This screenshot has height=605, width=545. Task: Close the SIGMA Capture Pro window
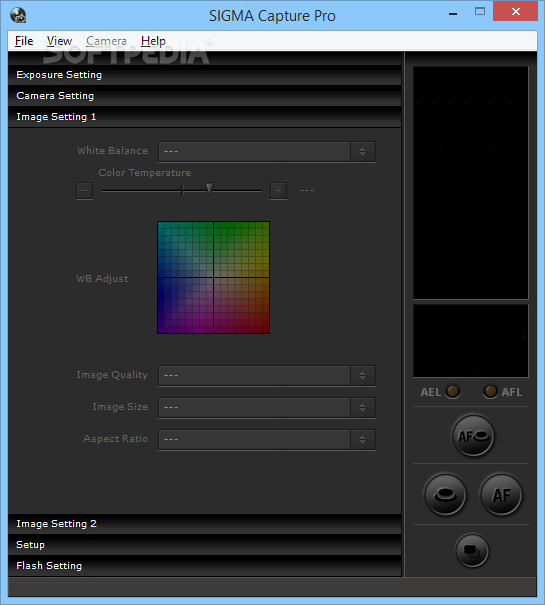(516, 12)
